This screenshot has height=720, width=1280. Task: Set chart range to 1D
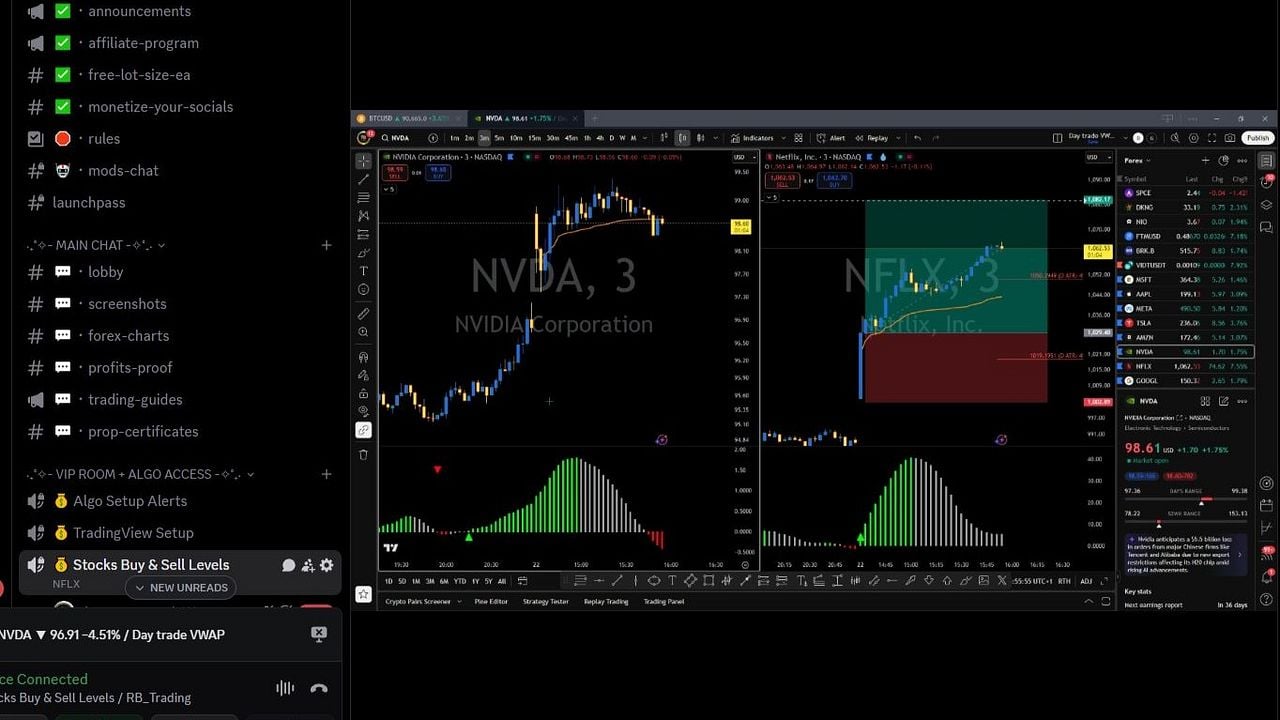coord(389,581)
